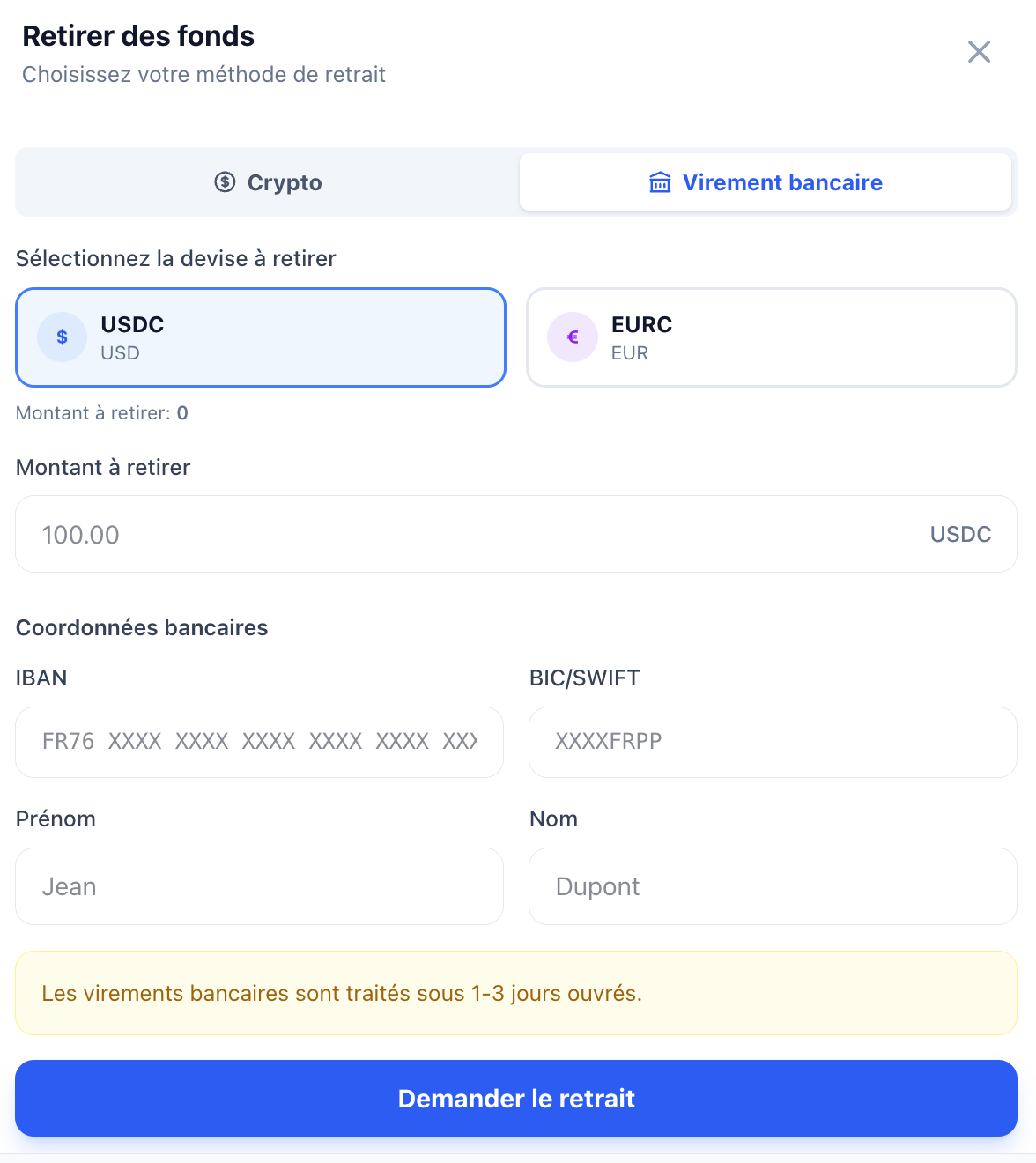Click the USDC suffix in amount field
The height and width of the screenshot is (1163, 1036).
point(960,535)
